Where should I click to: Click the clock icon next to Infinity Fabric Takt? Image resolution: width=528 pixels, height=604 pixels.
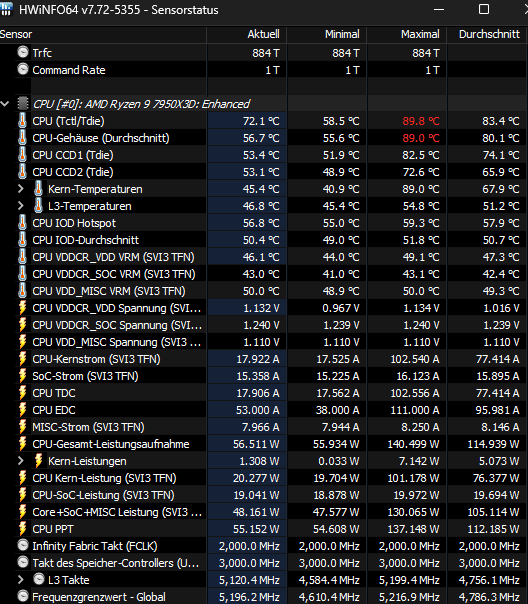click(23, 545)
